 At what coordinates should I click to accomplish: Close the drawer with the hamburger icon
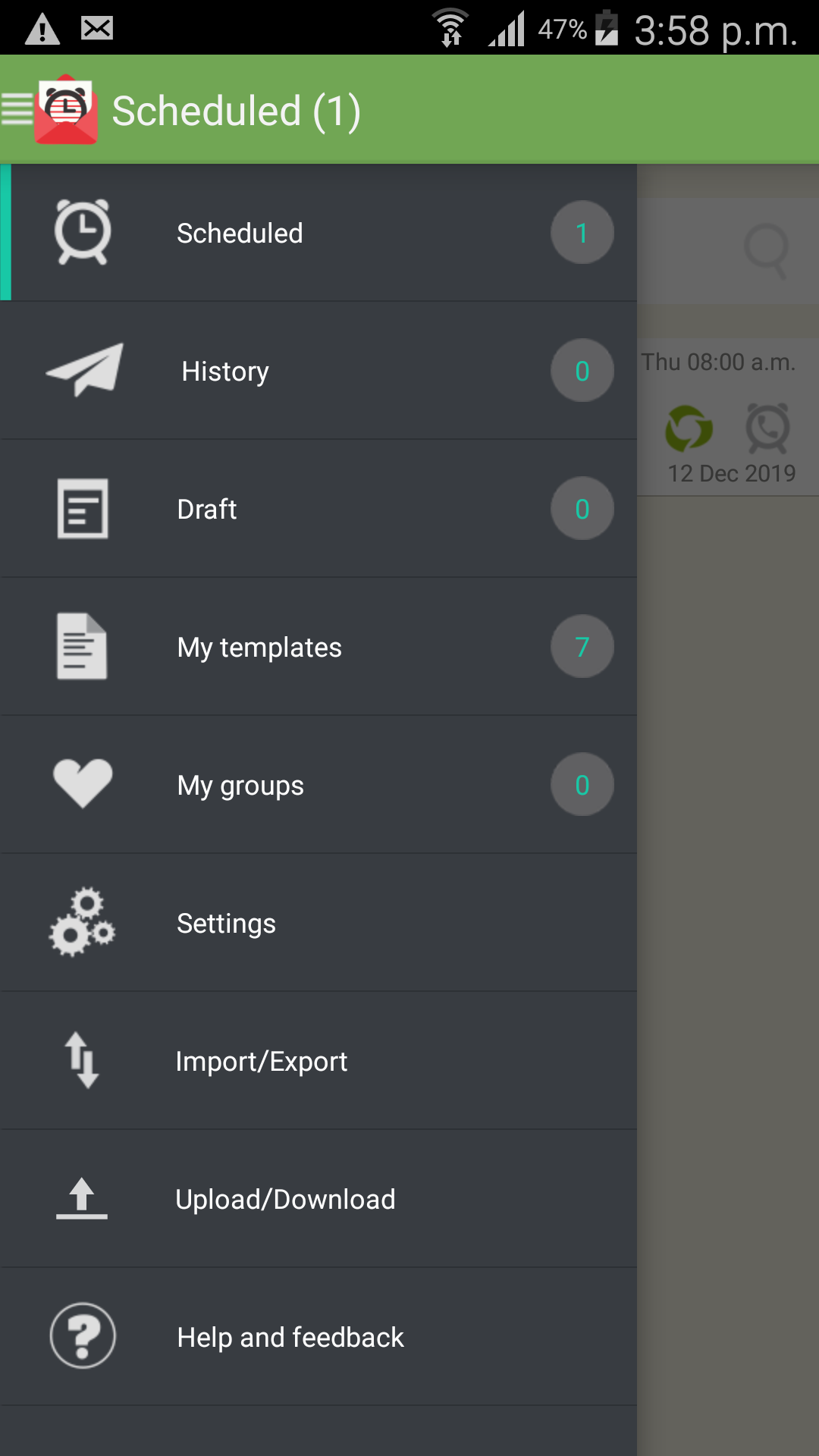click(x=17, y=108)
